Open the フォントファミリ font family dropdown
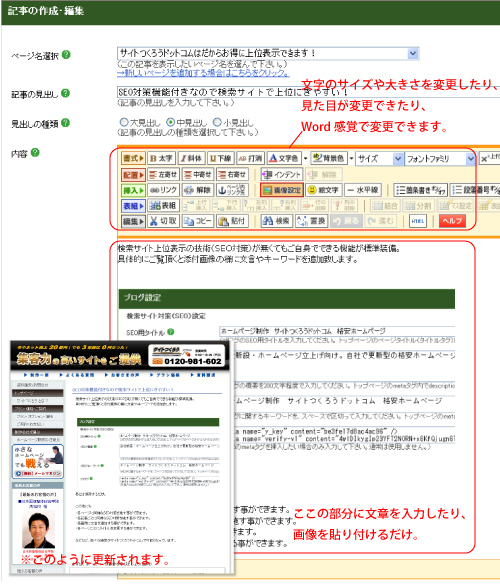Viewport: 500px width, 584px height. pyautogui.click(x=440, y=159)
